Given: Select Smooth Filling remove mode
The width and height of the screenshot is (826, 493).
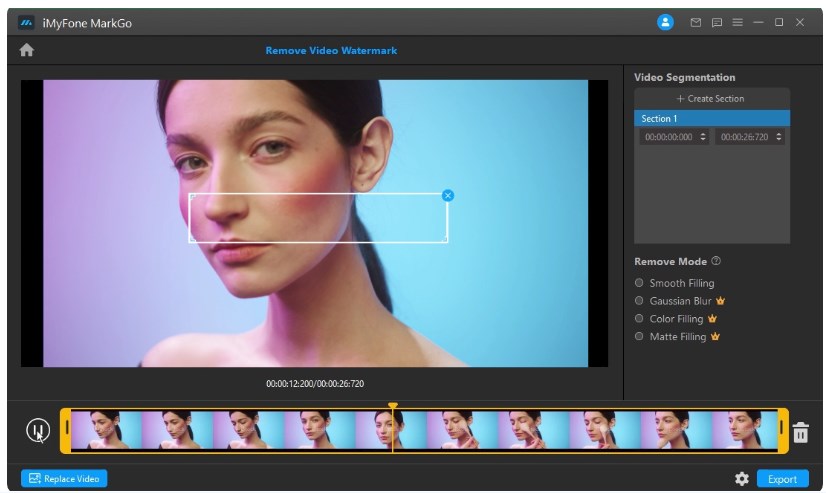Looking at the screenshot, I should (640, 283).
